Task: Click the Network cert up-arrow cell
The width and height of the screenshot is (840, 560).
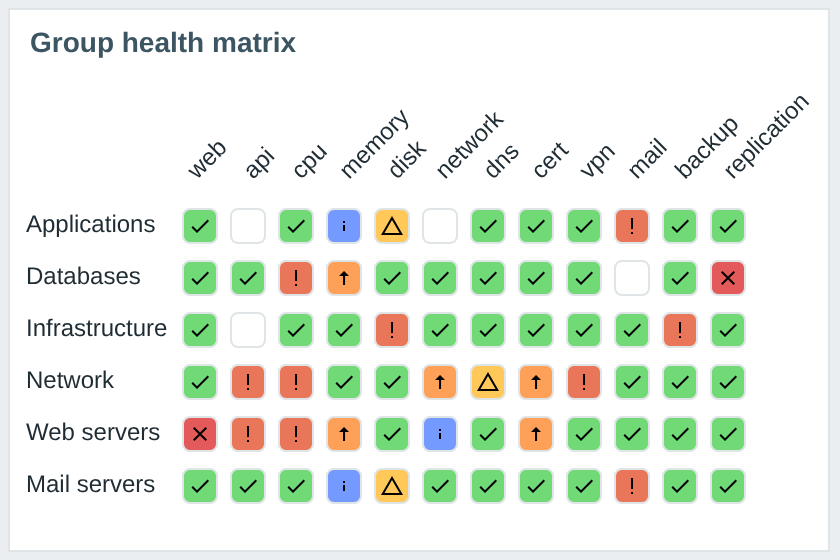Action: tap(536, 382)
